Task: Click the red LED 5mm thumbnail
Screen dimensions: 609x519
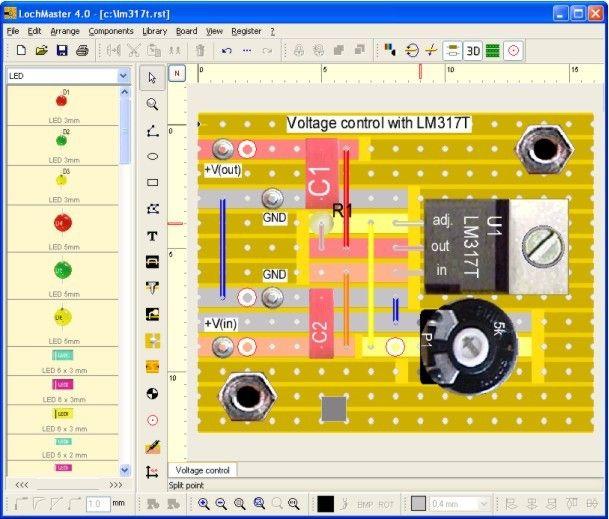Action: [x=60, y=222]
